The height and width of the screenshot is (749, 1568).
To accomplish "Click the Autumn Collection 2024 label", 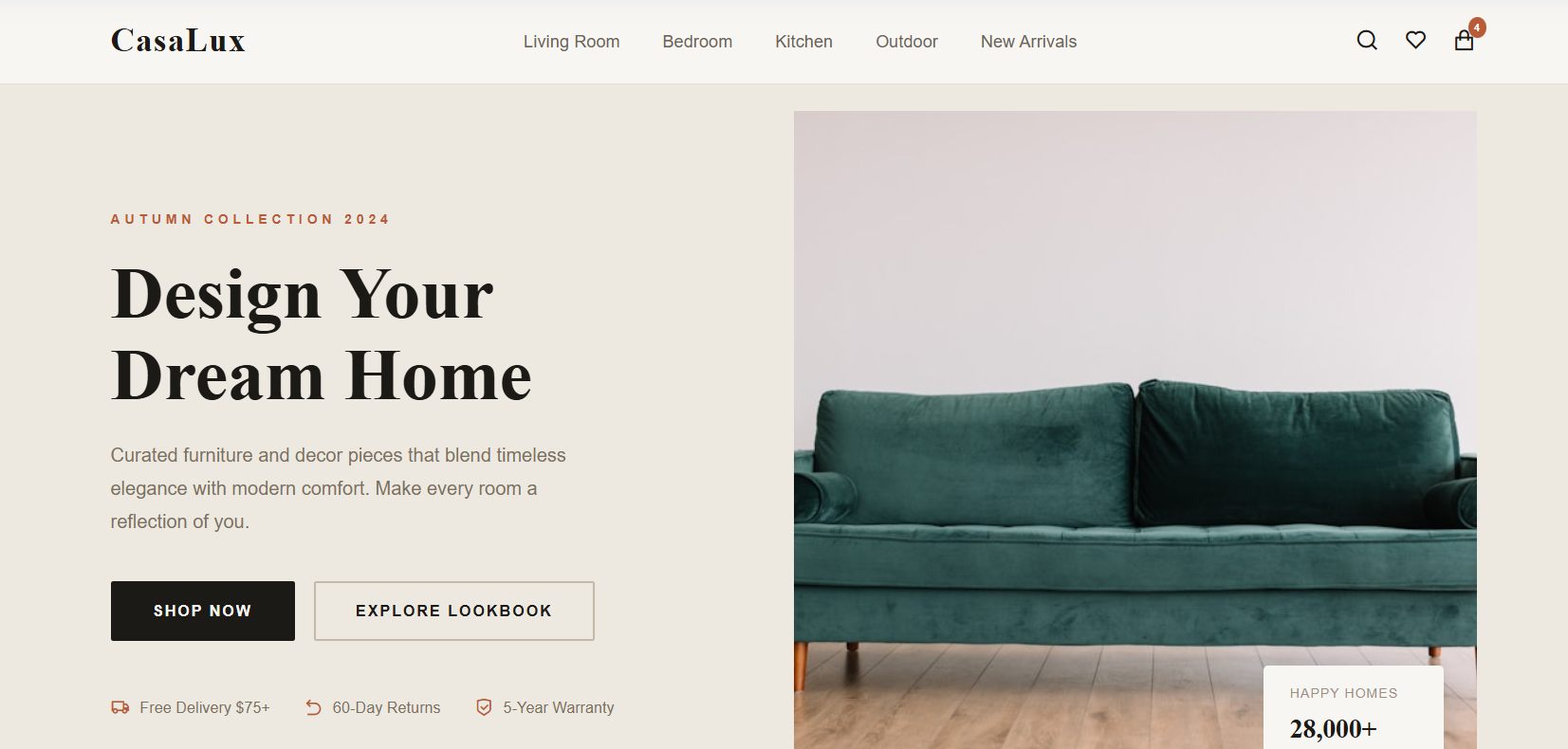I will tap(250, 219).
